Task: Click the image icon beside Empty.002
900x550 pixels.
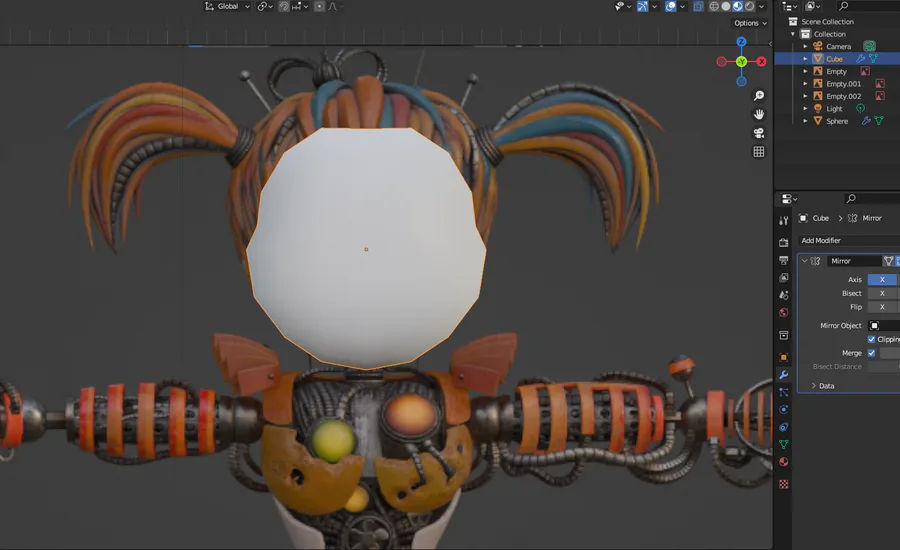Action: [879, 96]
